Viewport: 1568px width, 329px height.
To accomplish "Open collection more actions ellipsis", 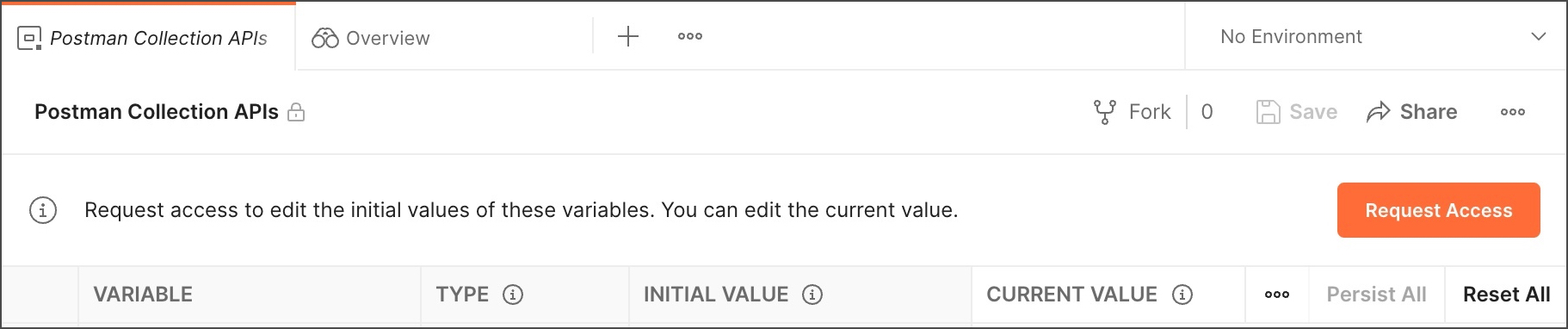I will (x=1513, y=112).
